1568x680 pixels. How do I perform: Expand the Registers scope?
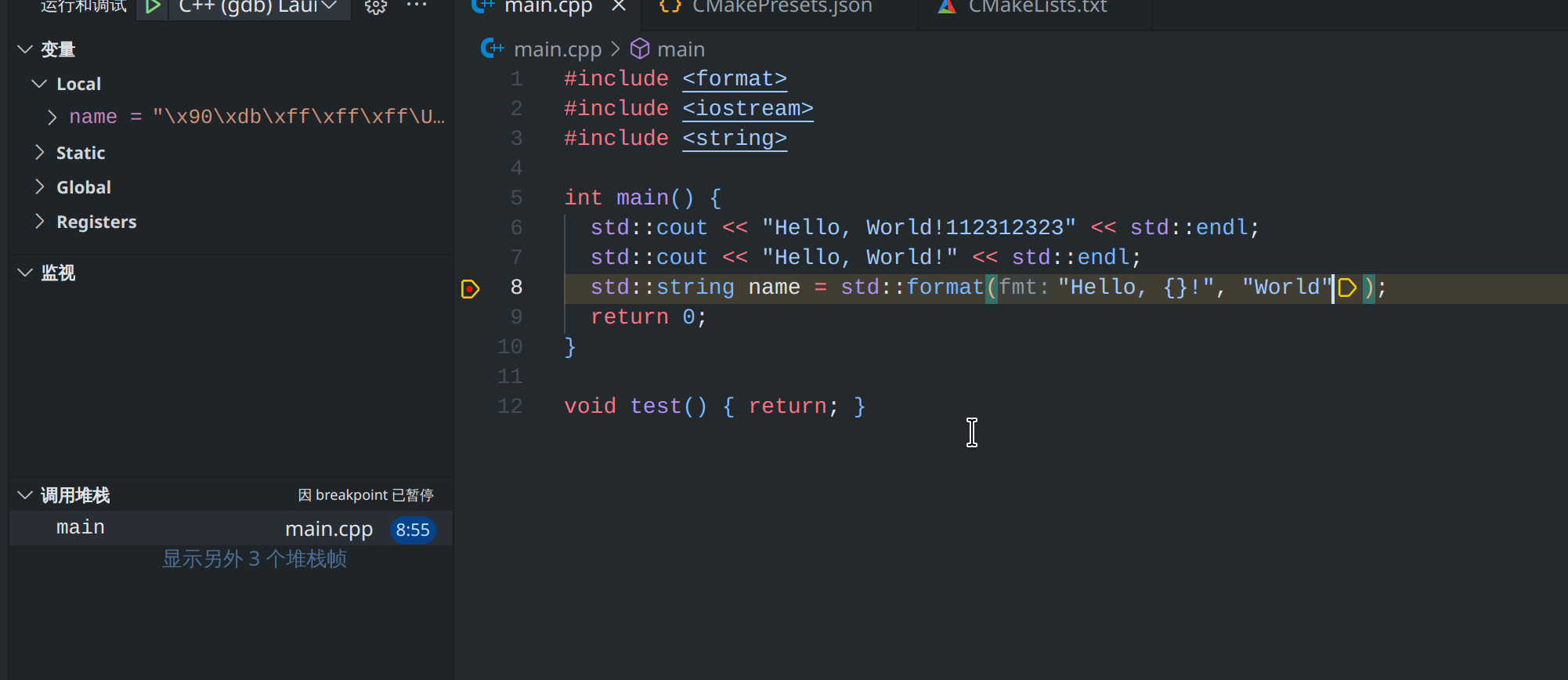39,222
